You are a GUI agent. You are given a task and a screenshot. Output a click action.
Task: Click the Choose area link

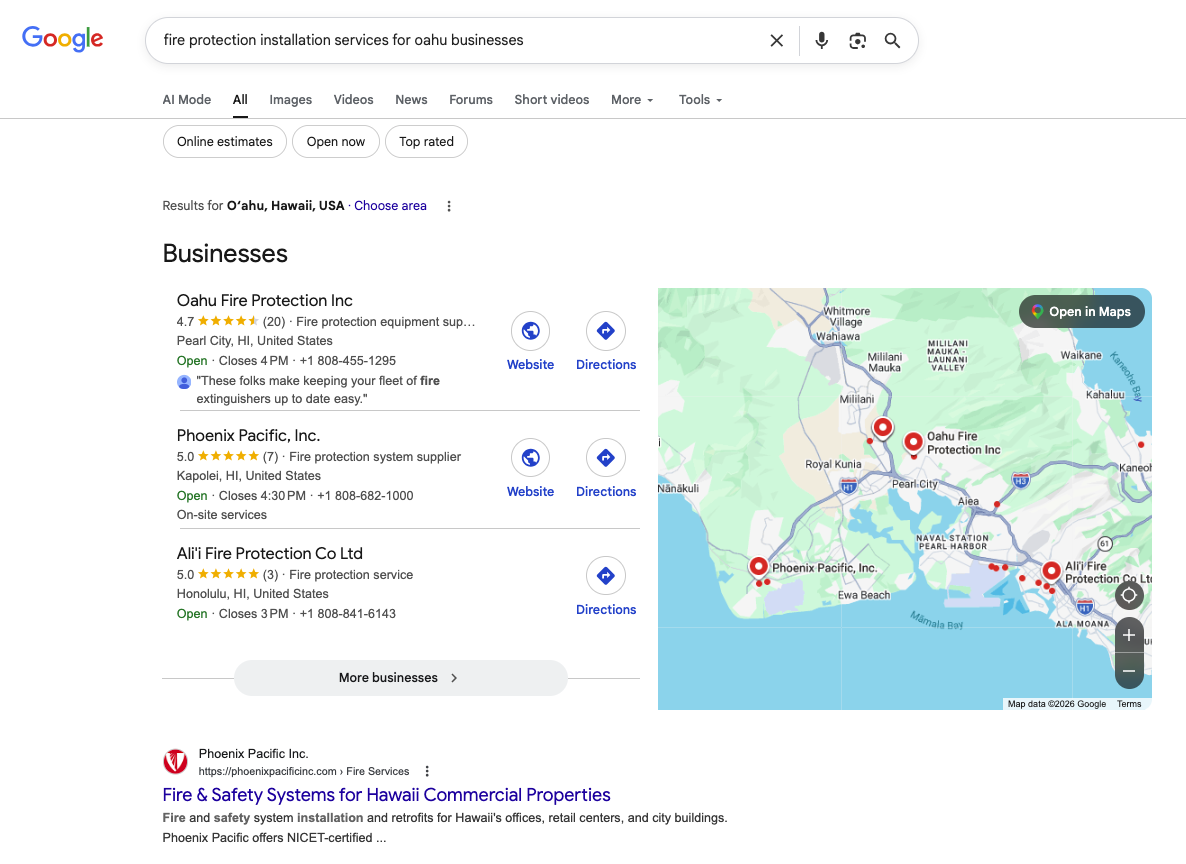point(390,206)
